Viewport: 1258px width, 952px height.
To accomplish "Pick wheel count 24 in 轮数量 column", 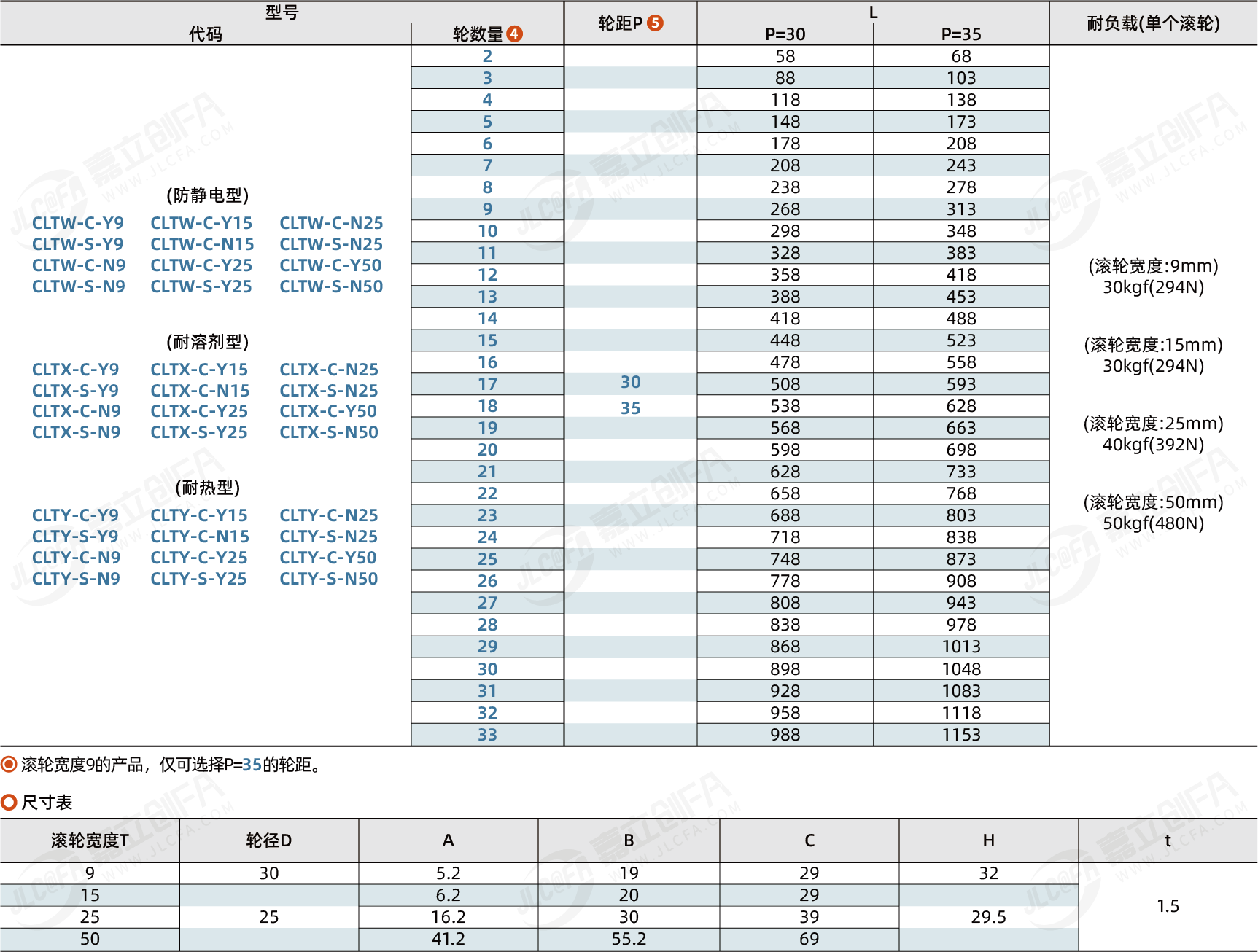I will tap(488, 537).
